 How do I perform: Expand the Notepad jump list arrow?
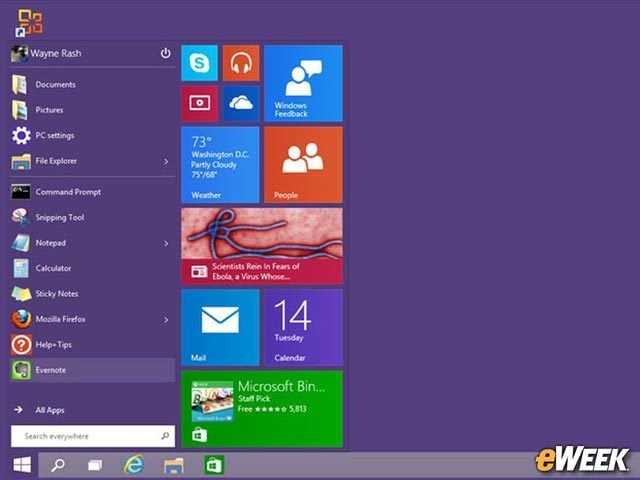click(x=166, y=244)
